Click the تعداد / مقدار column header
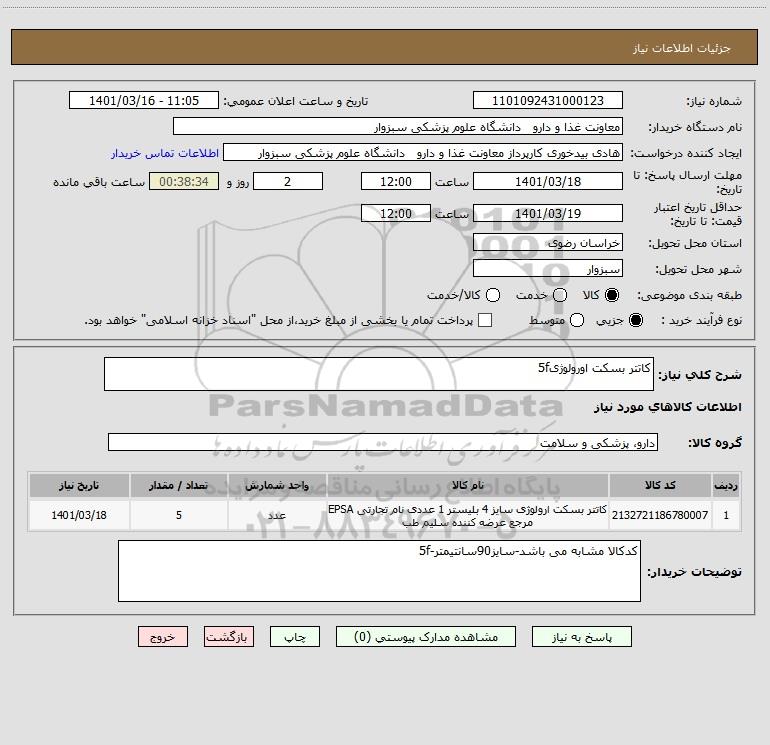 coord(179,486)
